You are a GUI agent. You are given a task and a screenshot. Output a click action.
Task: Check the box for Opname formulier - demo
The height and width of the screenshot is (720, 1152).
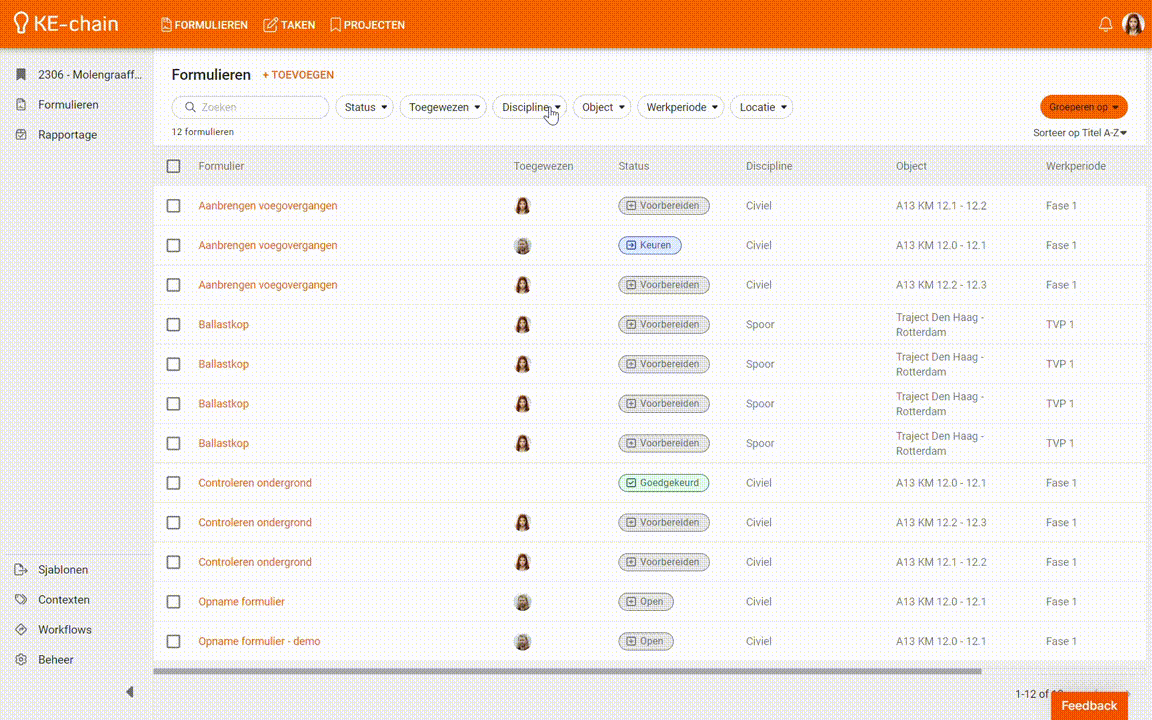[x=174, y=641]
